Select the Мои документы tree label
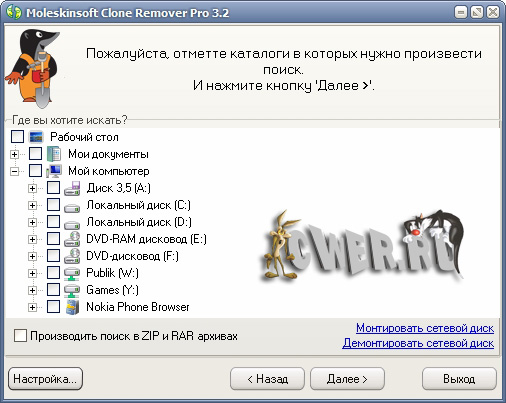Image resolution: width=506 pixels, height=403 pixels. tap(108, 154)
